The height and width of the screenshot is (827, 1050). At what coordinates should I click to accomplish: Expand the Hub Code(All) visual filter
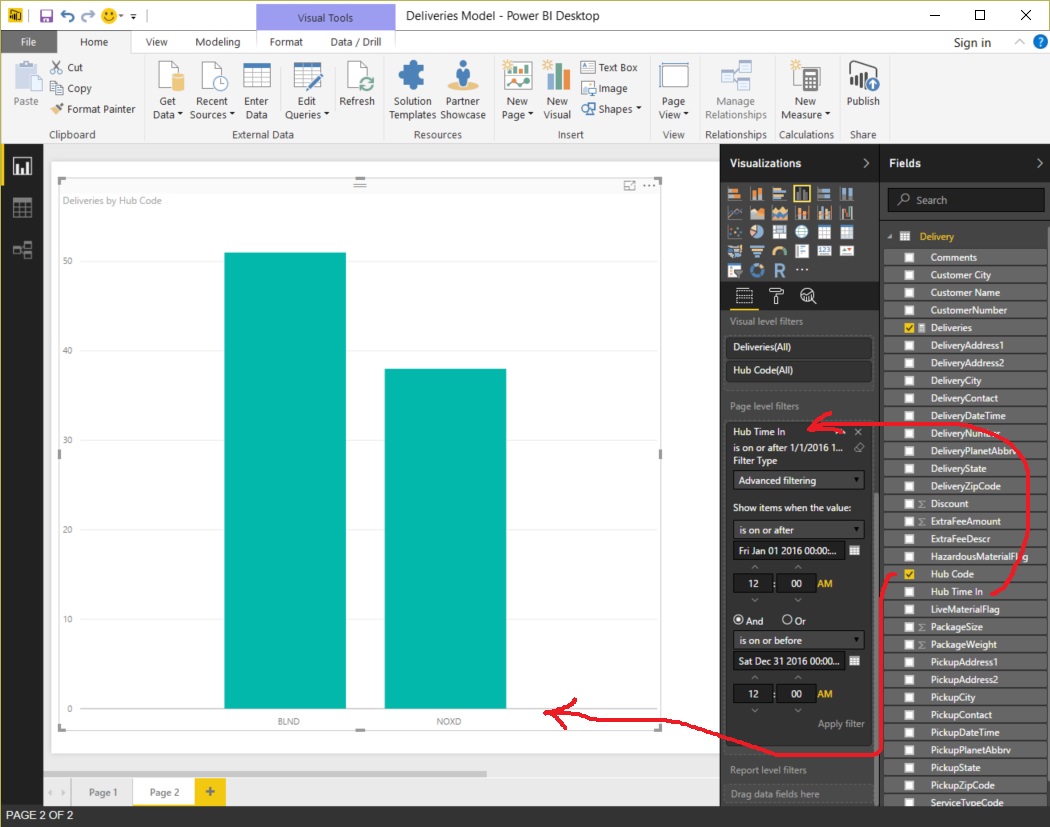(798, 370)
